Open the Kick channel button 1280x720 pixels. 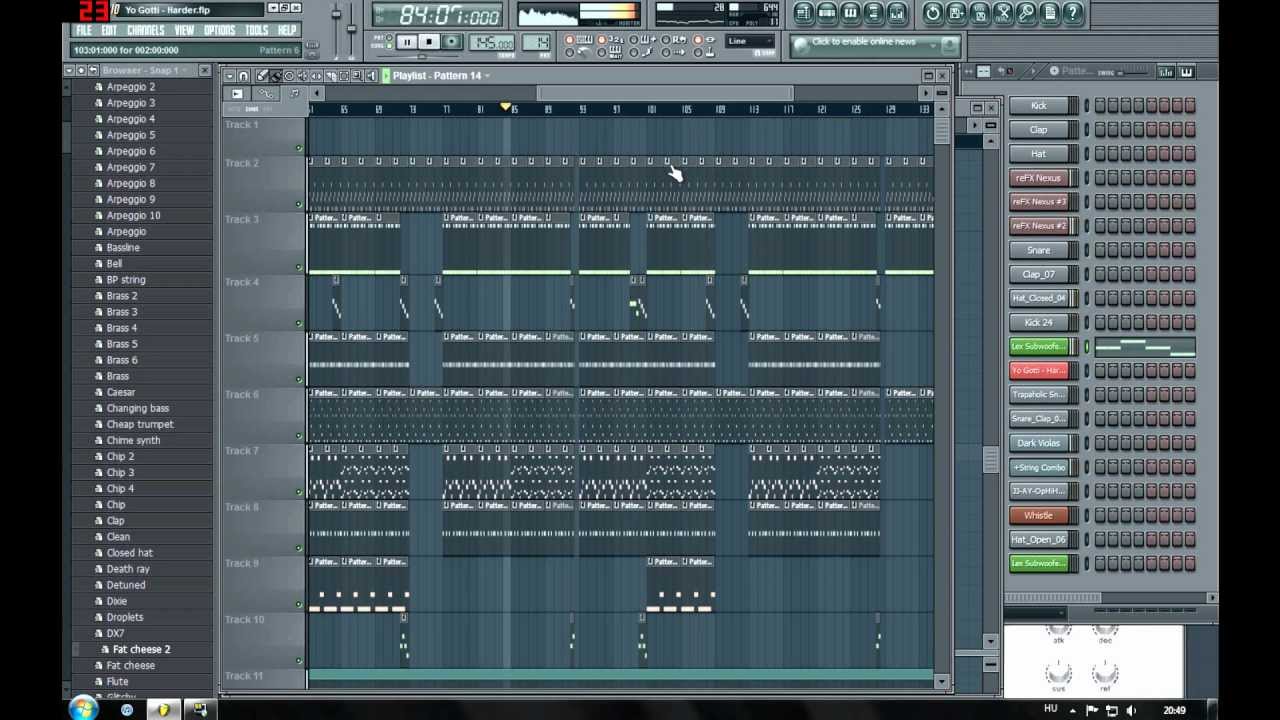pos(1038,105)
